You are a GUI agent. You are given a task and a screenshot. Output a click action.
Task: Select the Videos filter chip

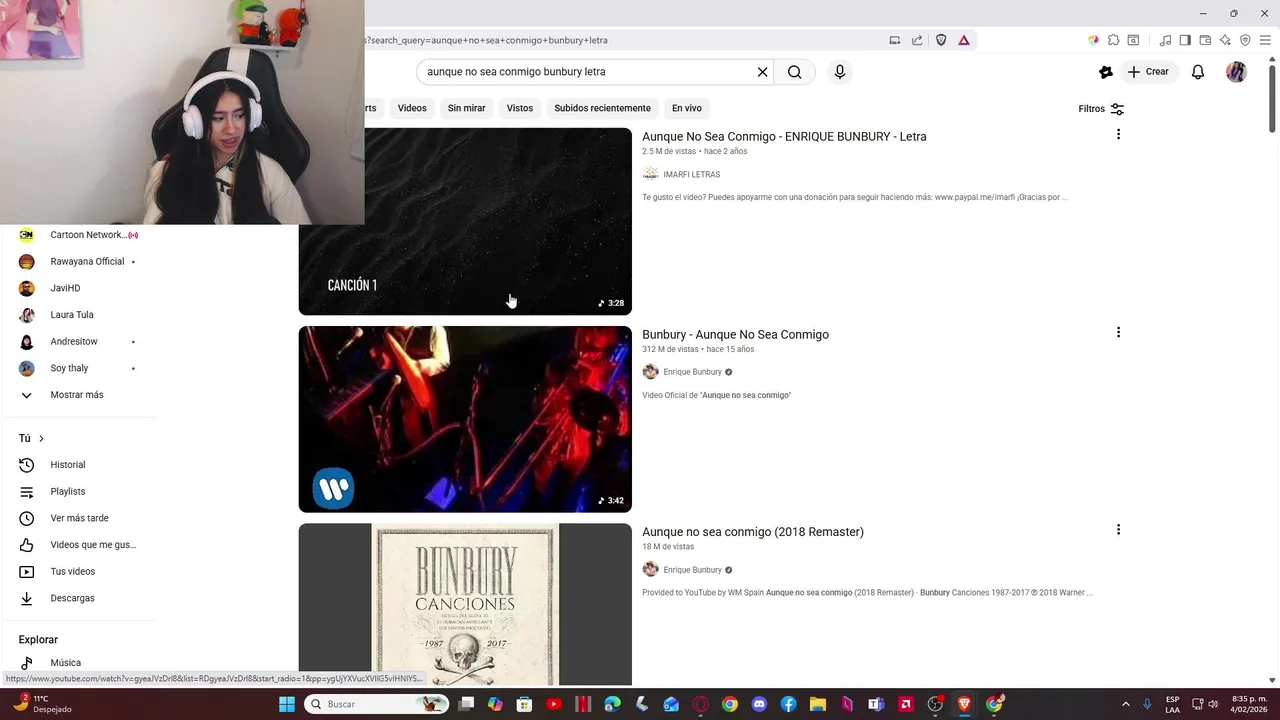pyautogui.click(x=412, y=108)
